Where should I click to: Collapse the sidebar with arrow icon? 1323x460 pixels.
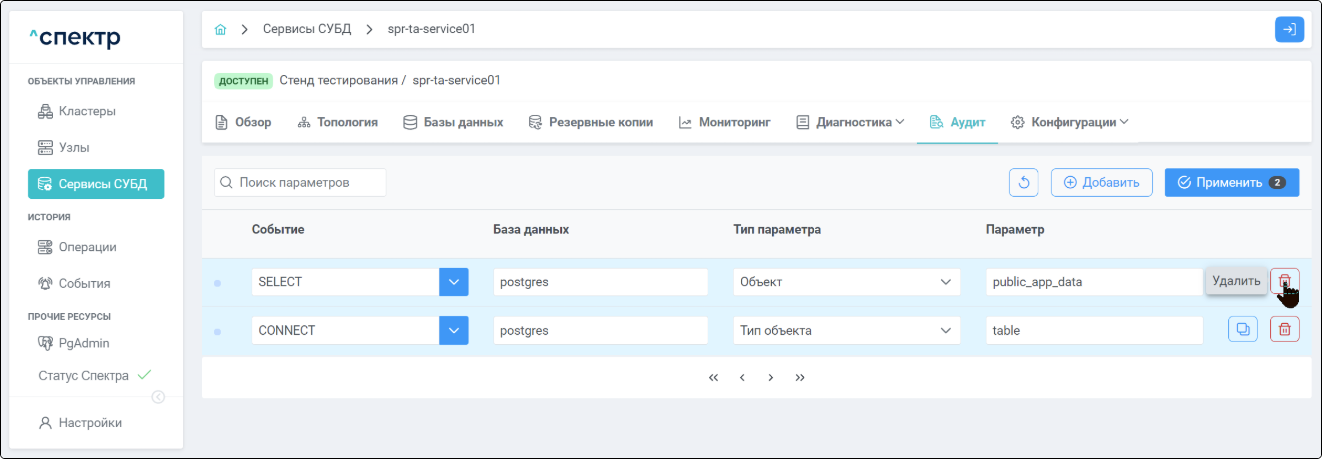158,397
